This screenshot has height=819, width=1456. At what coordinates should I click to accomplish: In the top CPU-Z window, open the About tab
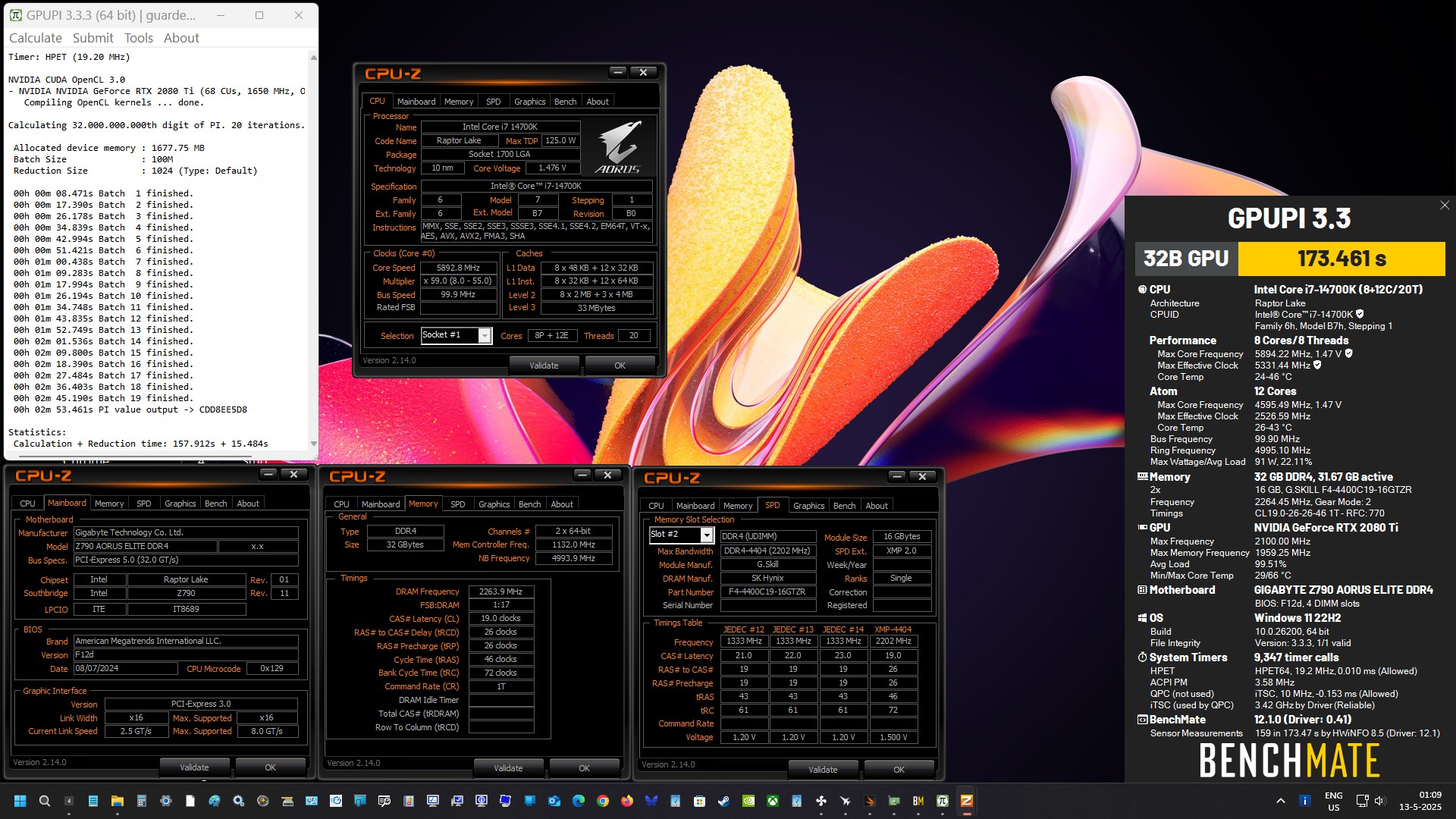coord(598,101)
